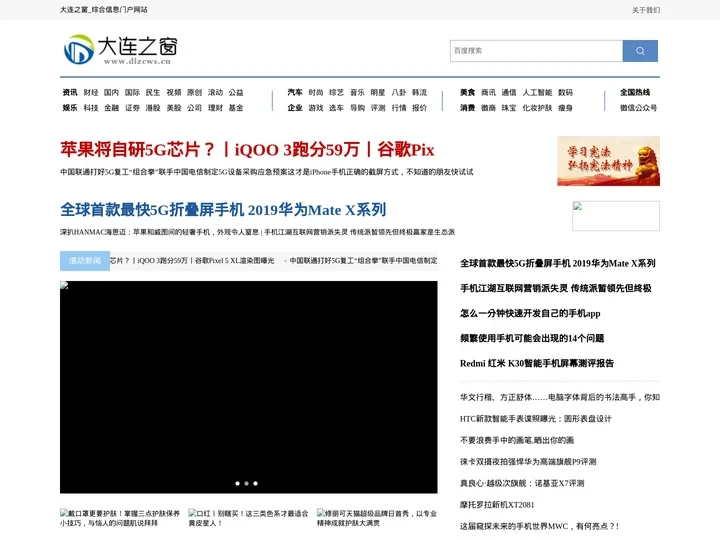
Task: Open the 珠宝 navigation link
Action: coord(509,108)
